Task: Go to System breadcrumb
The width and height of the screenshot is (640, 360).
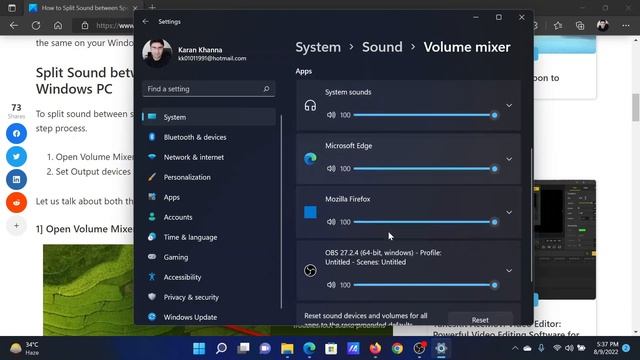Action: tap(318, 47)
